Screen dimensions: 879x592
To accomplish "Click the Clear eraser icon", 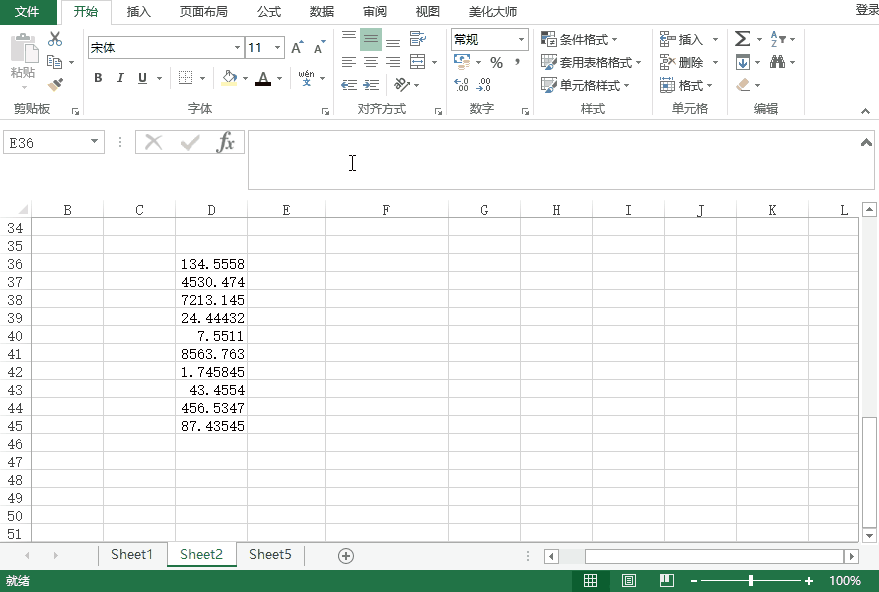I will (x=743, y=85).
